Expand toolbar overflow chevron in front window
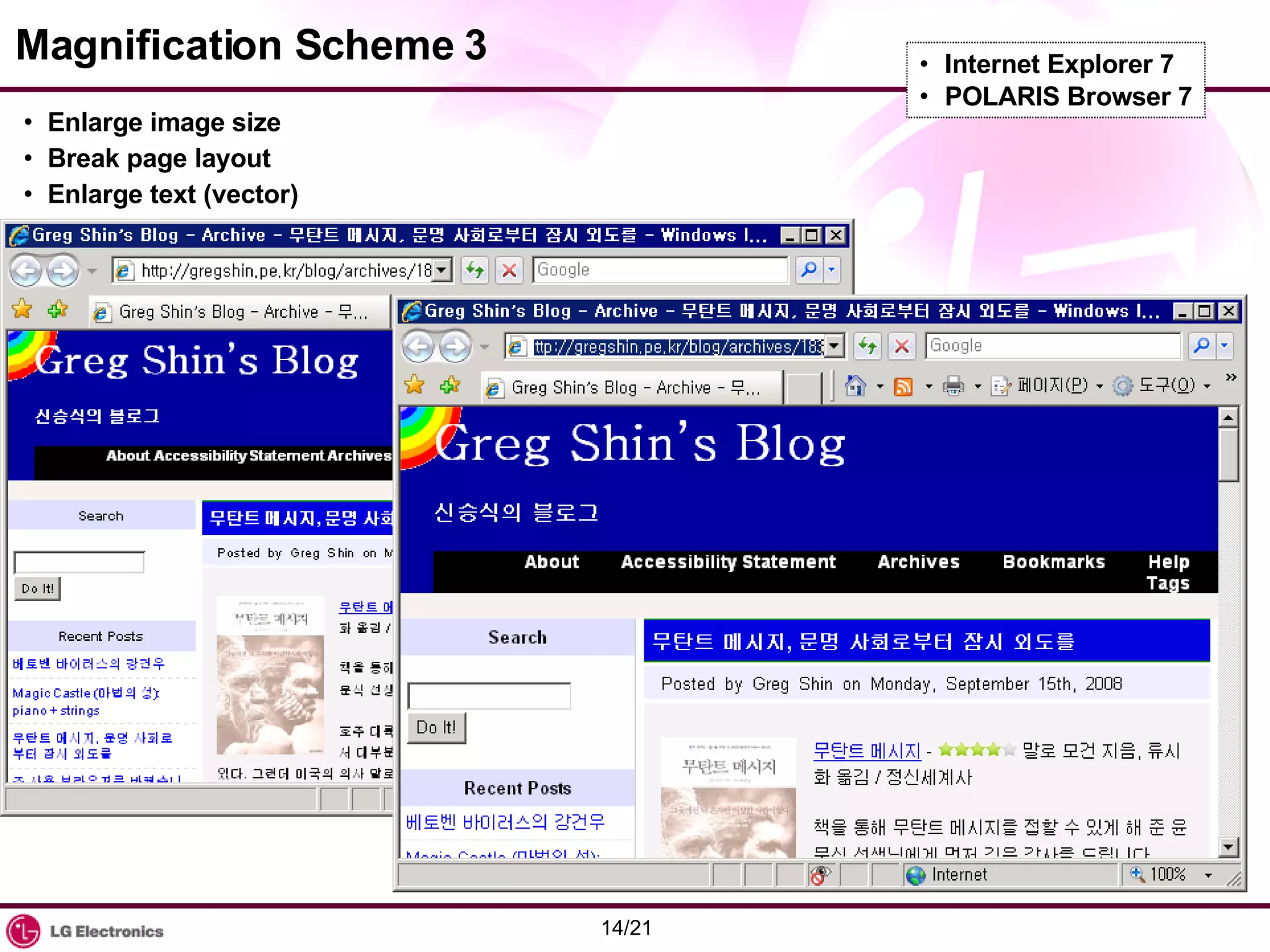This screenshot has width=1270, height=952. coord(1231,377)
